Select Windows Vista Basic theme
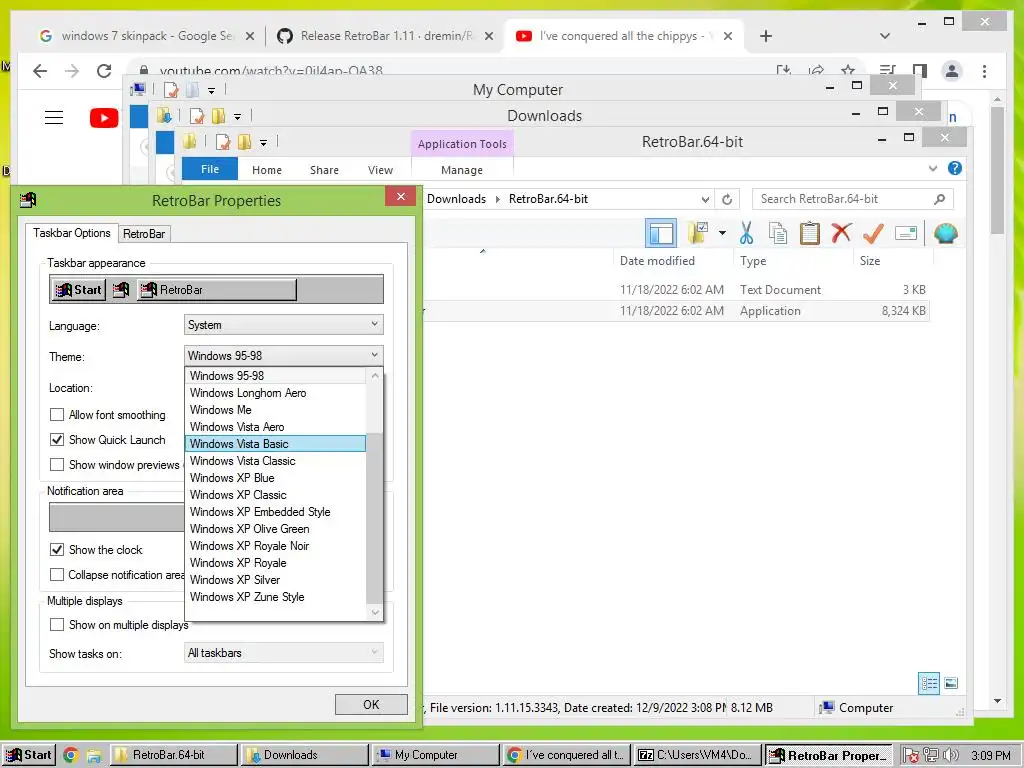 pos(275,443)
